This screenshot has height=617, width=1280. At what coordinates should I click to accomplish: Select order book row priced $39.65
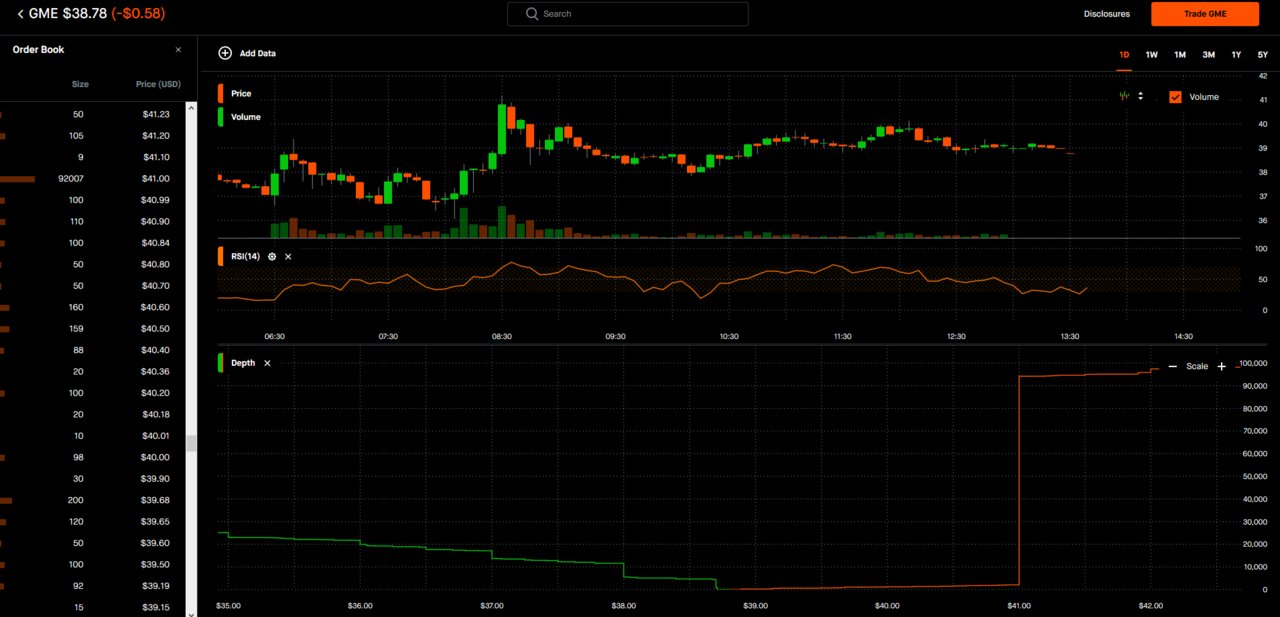tap(93, 522)
